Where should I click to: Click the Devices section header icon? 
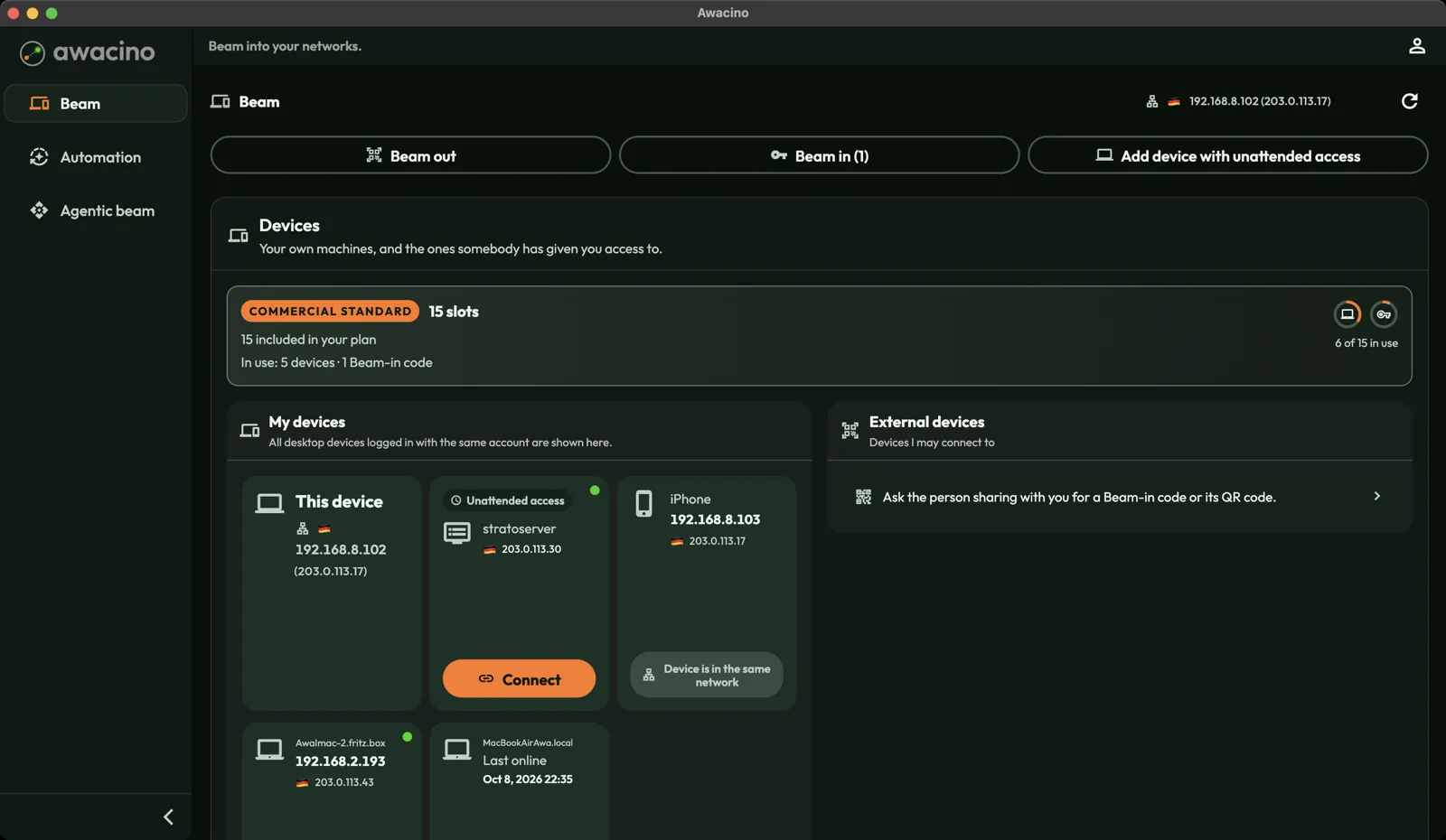(238, 236)
